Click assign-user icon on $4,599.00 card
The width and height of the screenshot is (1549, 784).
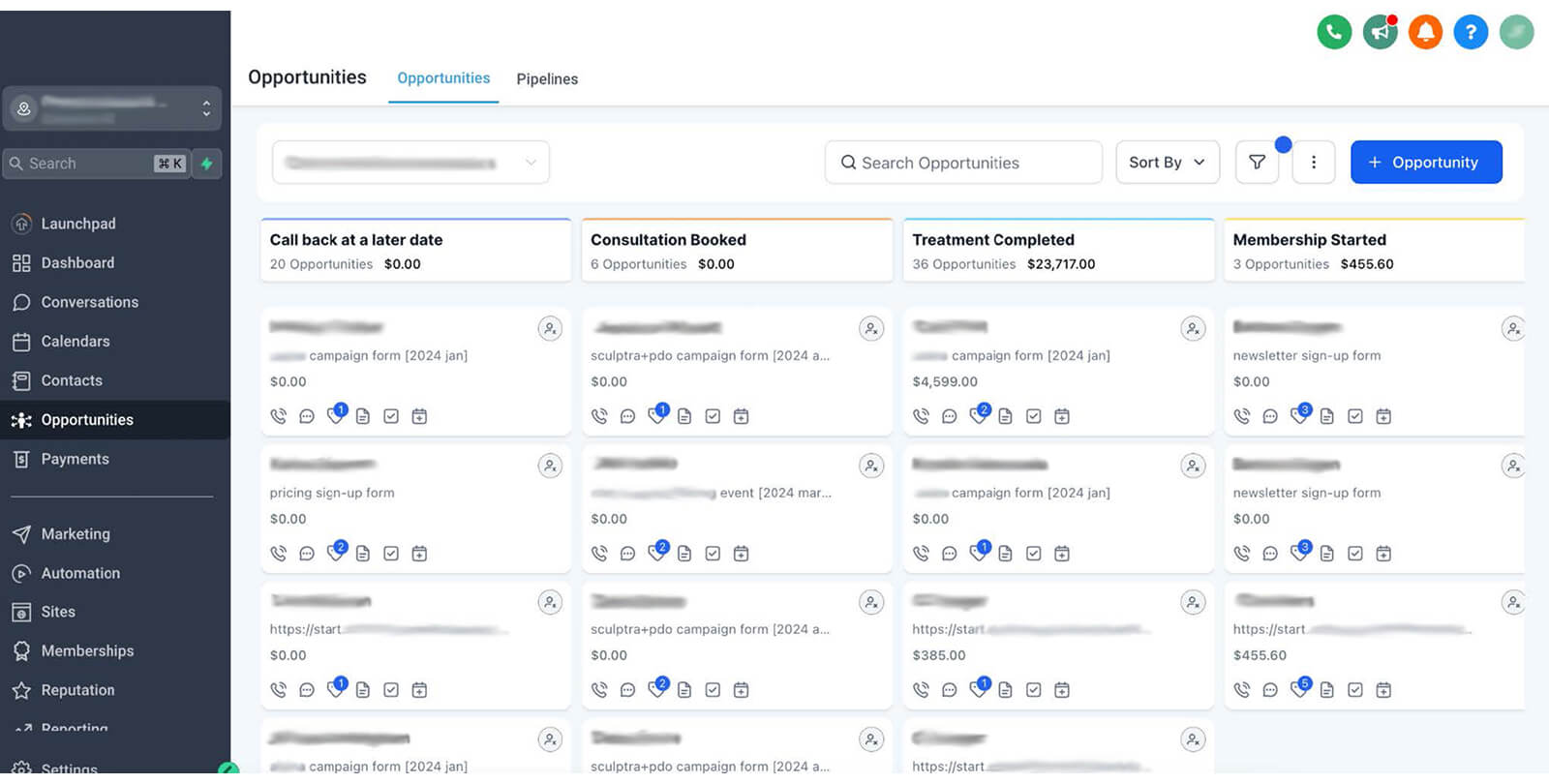click(x=1193, y=329)
